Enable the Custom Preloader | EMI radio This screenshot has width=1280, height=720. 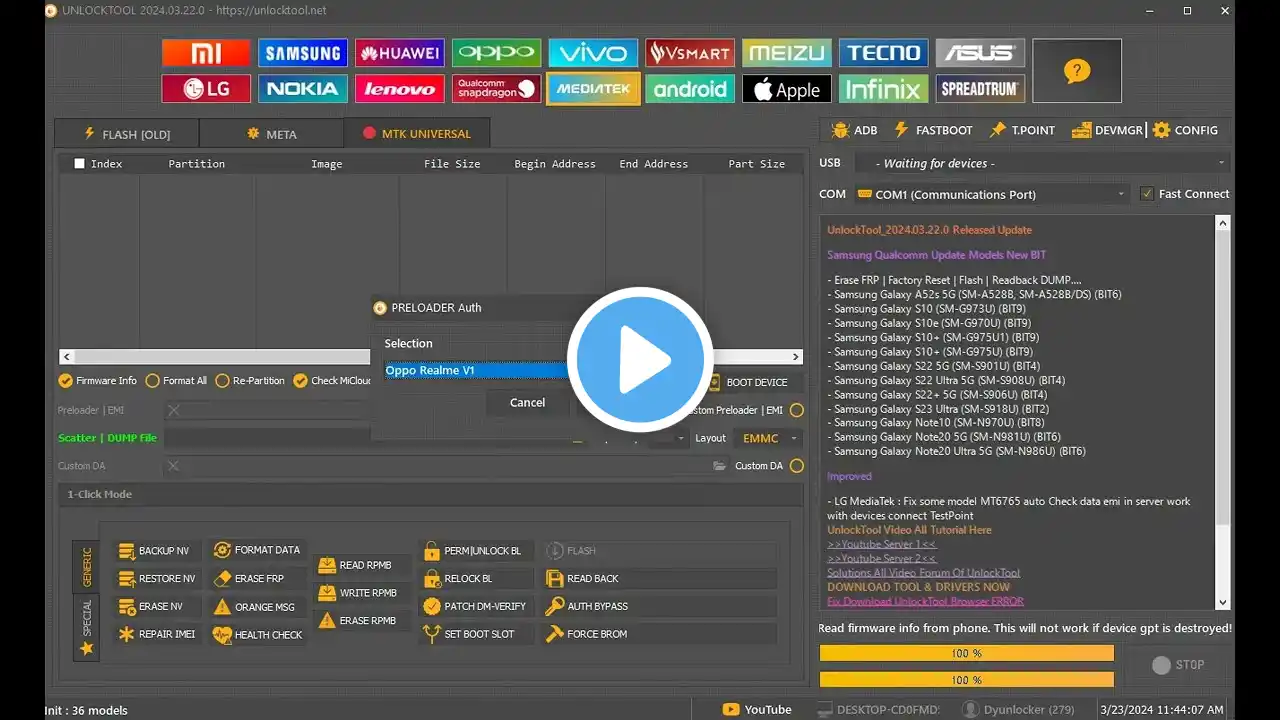coord(797,410)
